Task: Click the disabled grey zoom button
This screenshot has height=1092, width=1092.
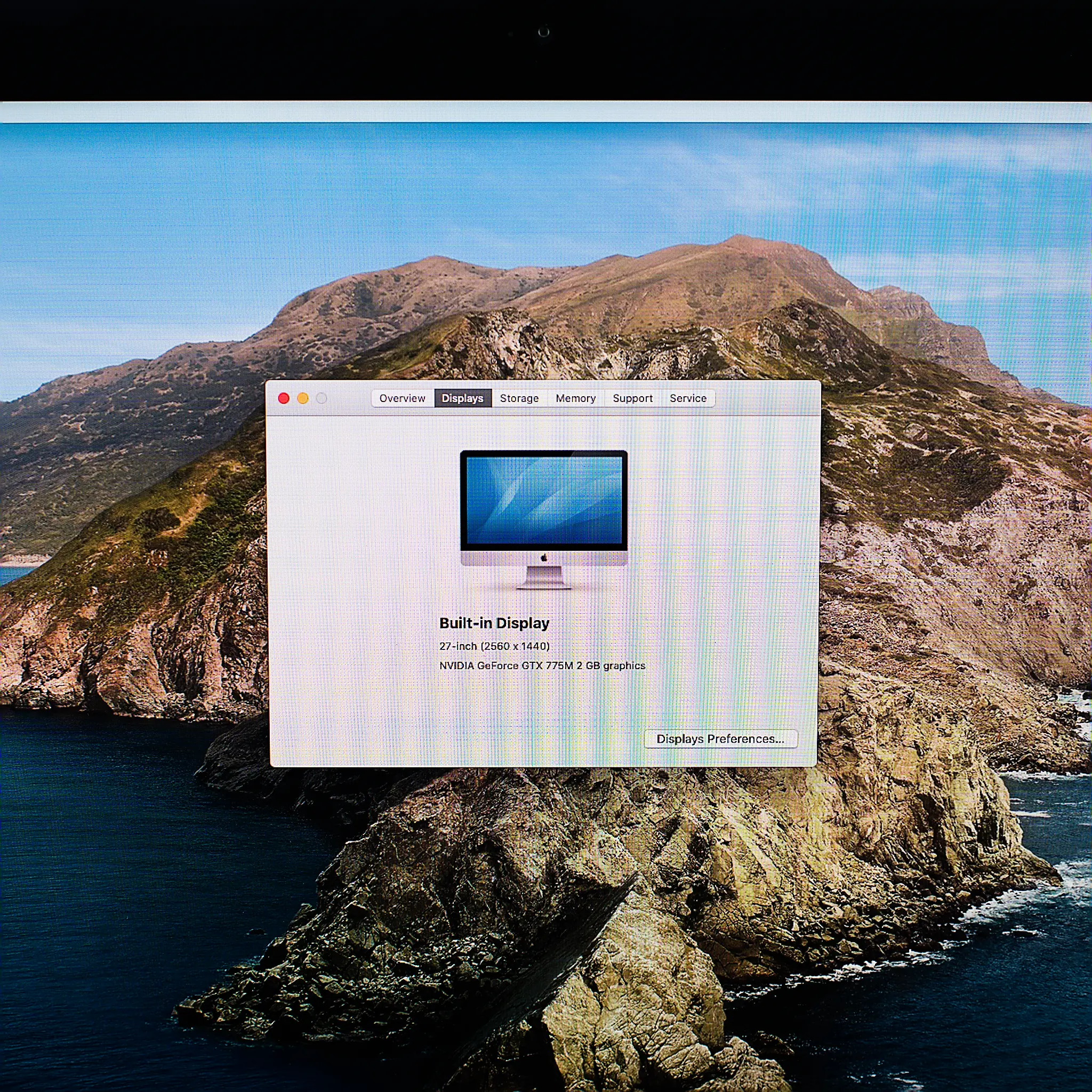Action: (322, 398)
